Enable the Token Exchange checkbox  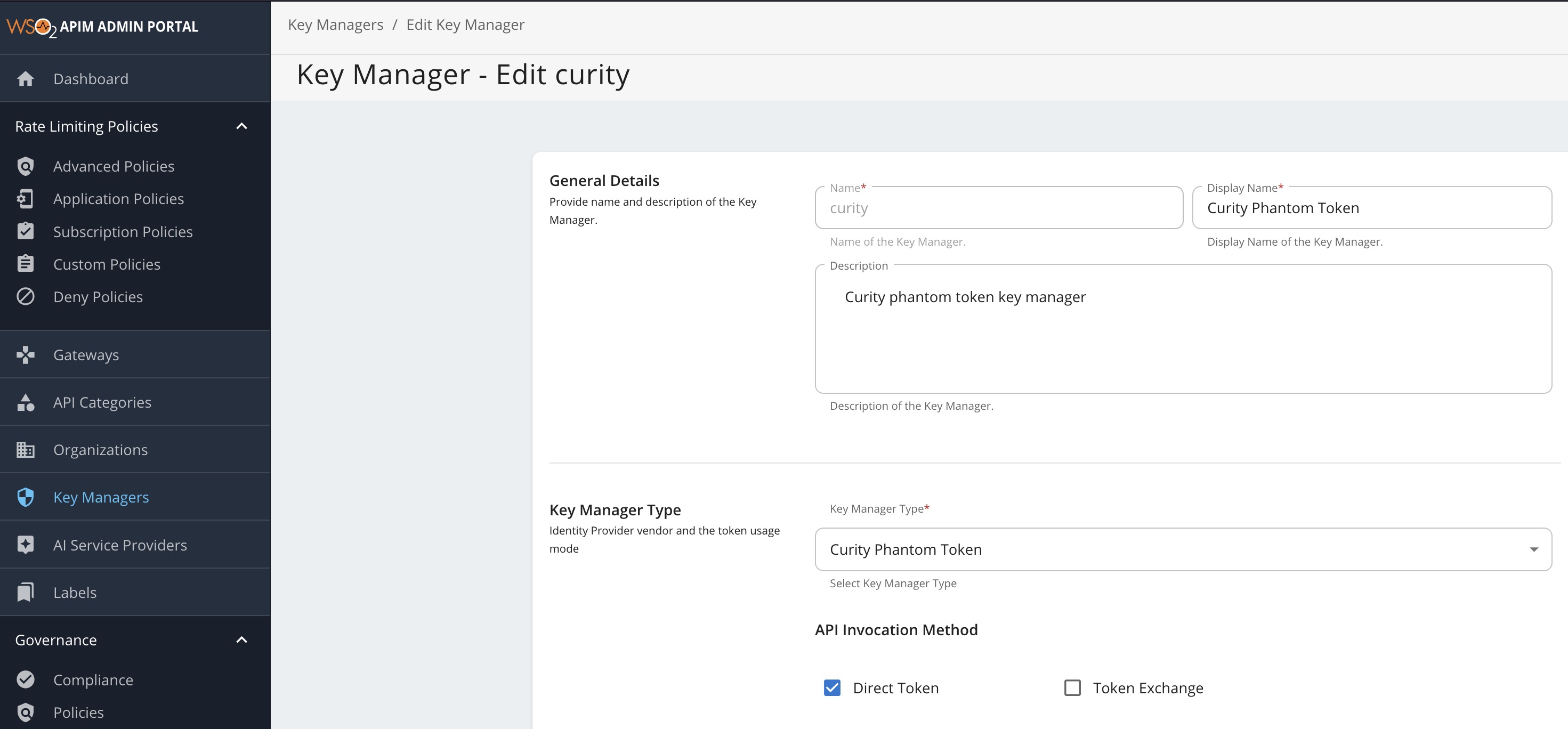pos(1072,687)
